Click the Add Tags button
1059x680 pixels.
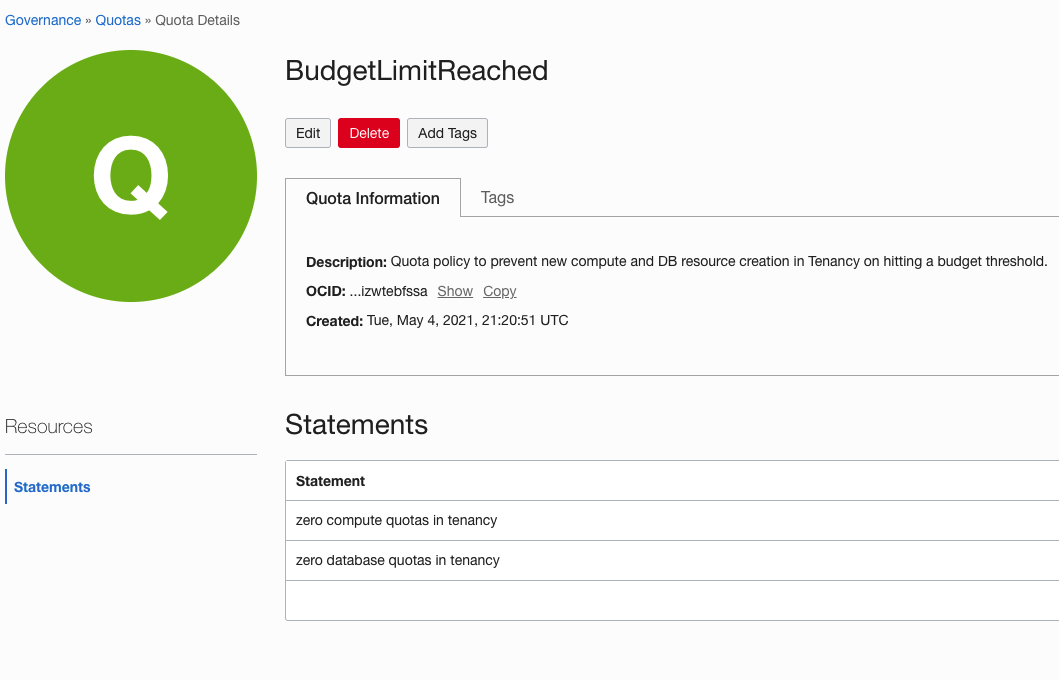pos(447,132)
